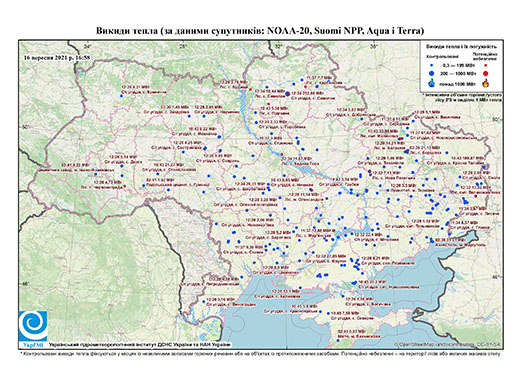Image resolution: width=520 pixels, height=368 pixels.
Task: Click the small blue dot legend symbol
Action: pos(432,66)
